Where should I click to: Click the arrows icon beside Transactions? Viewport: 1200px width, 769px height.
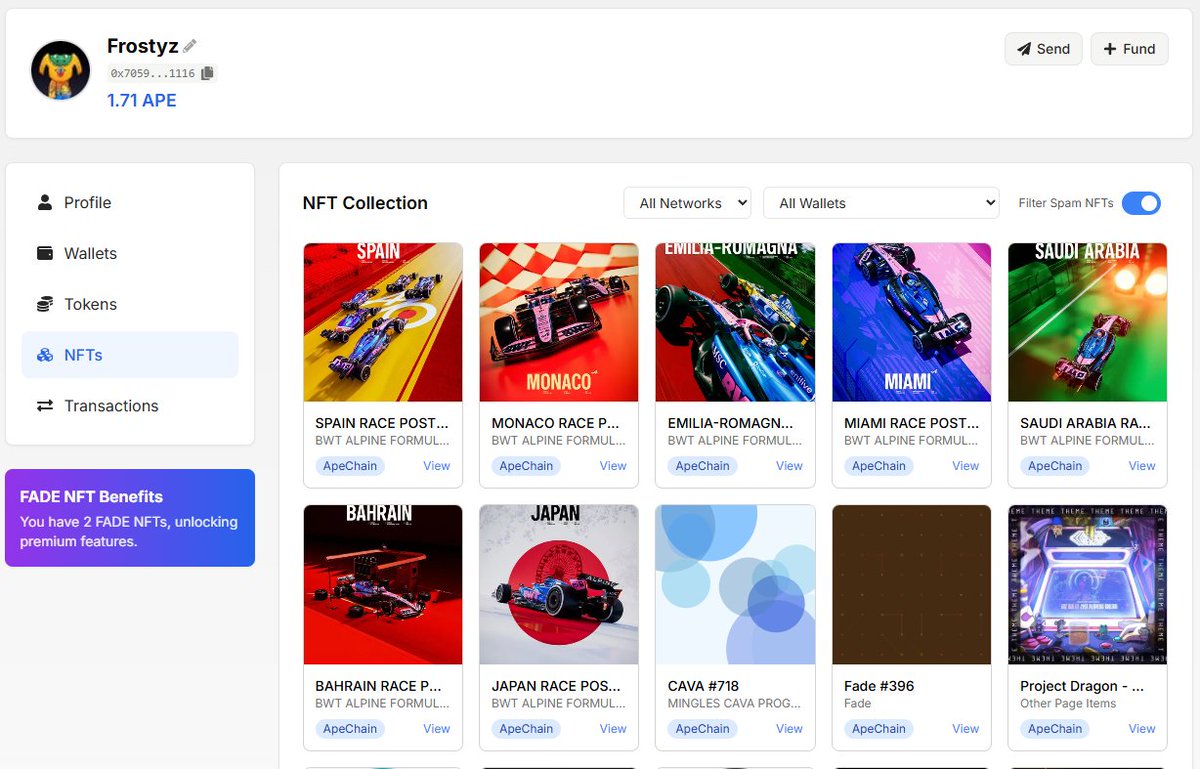tap(45, 406)
